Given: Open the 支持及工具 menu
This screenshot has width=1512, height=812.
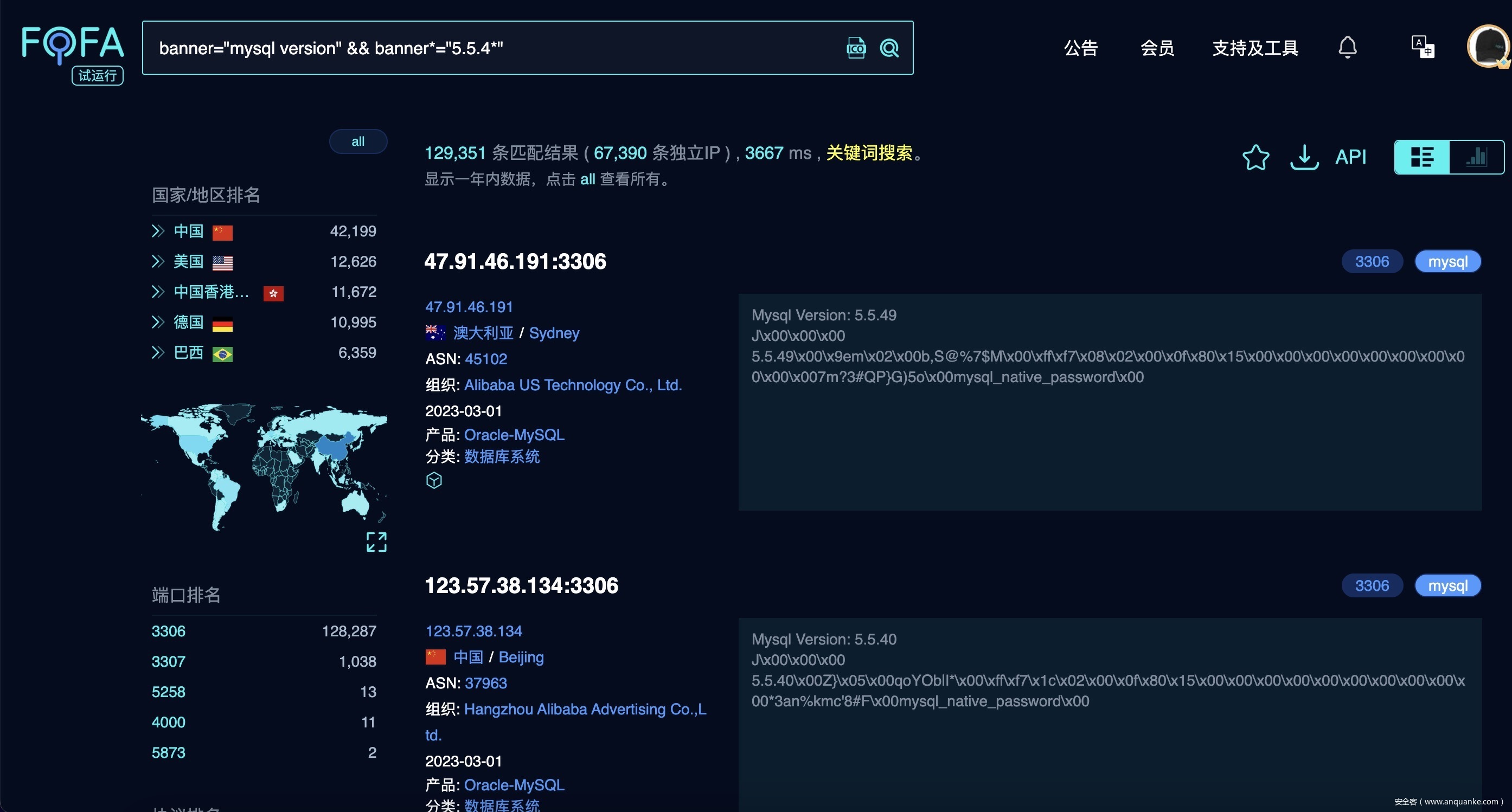Looking at the screenshot, I should [x=1255, y=48].
